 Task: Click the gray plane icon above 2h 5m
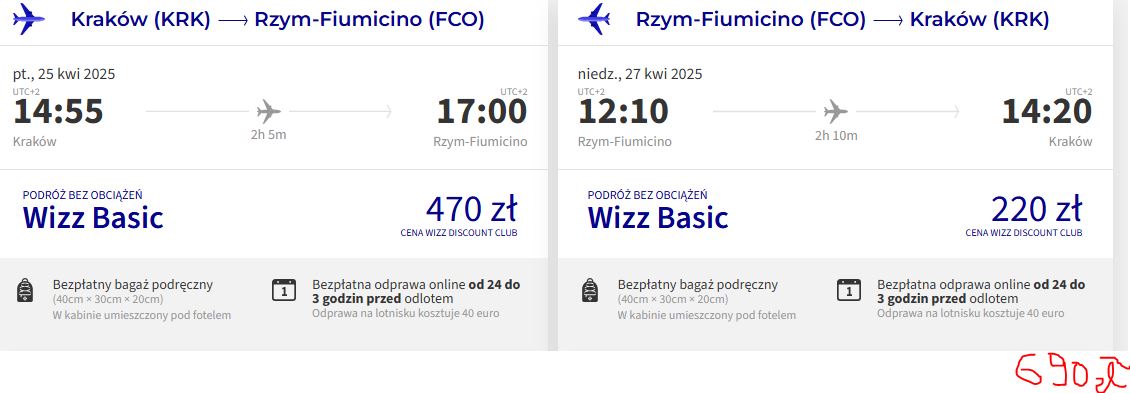268,112
